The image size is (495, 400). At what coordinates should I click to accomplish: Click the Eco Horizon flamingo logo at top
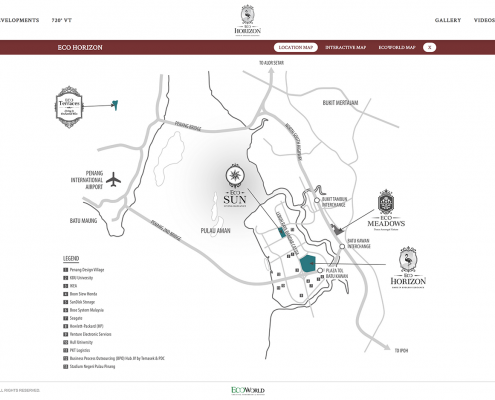point(248,20)
